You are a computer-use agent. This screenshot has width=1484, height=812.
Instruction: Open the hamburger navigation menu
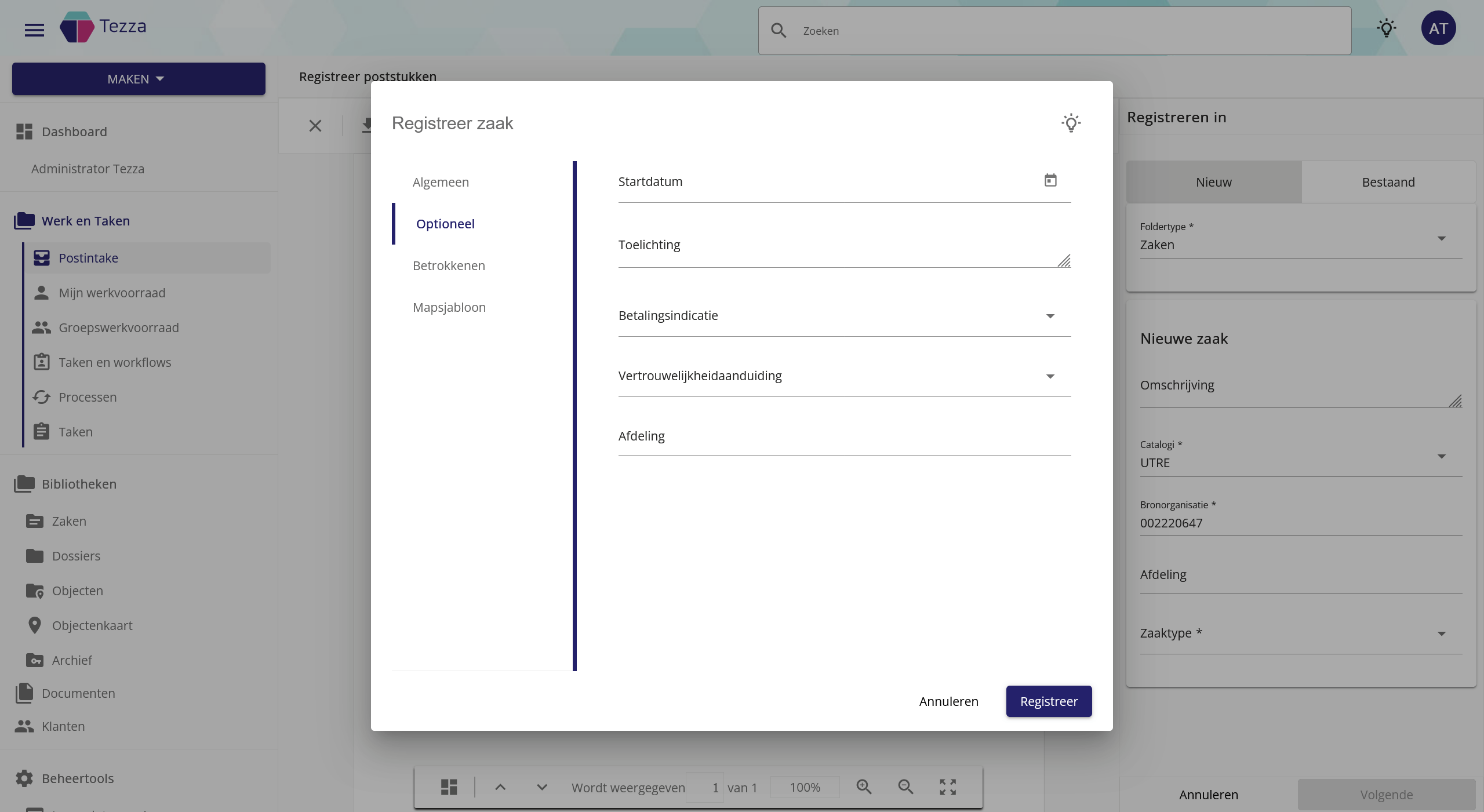tap(34, 30)
